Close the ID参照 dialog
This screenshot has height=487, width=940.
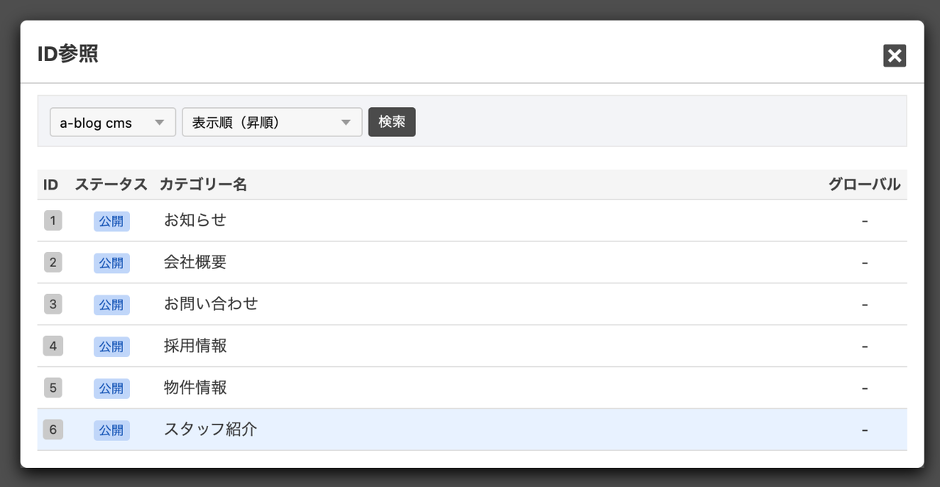click(x=894, y=56)
